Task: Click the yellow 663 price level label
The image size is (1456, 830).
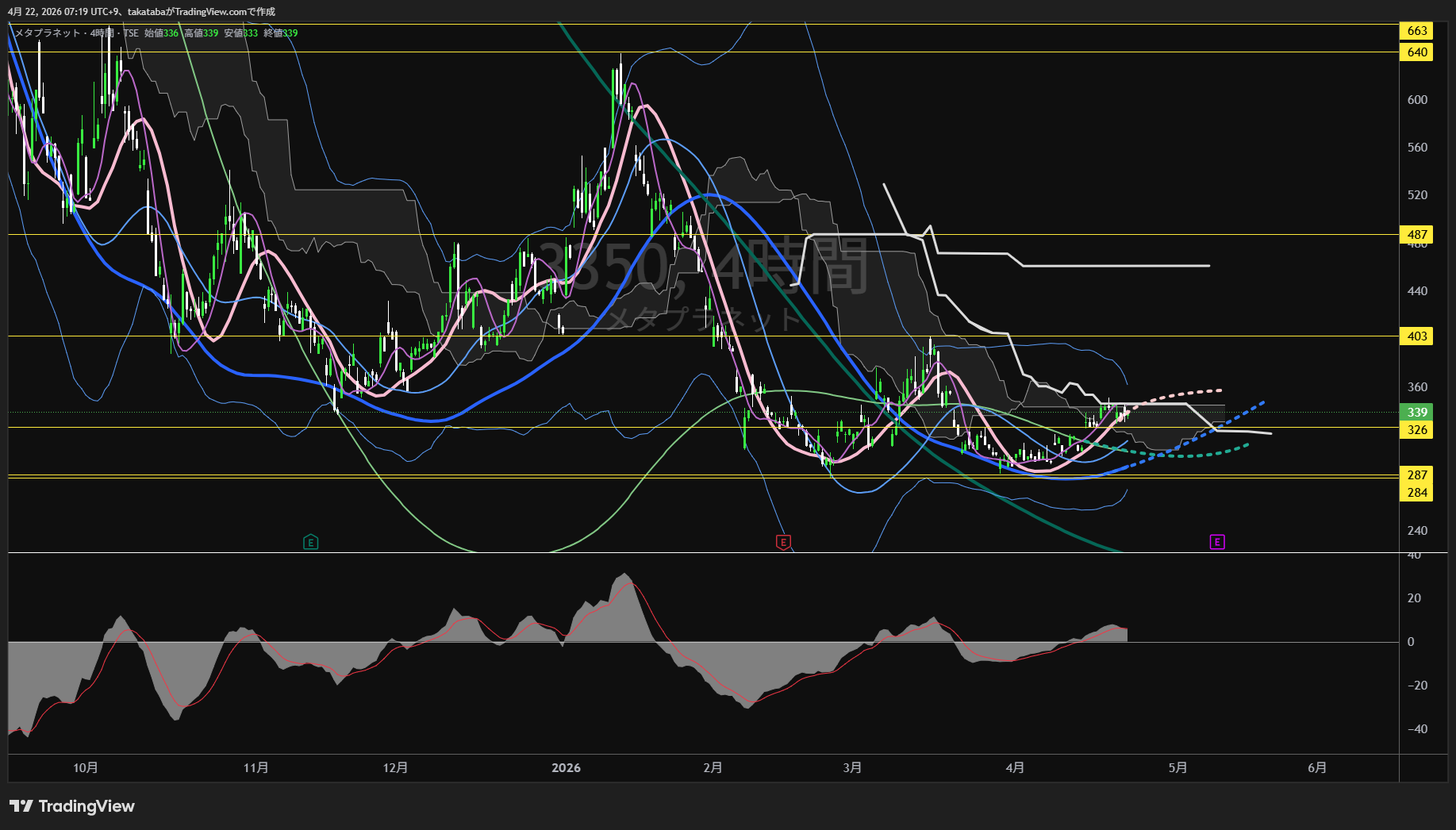Action: point(1416,31)
